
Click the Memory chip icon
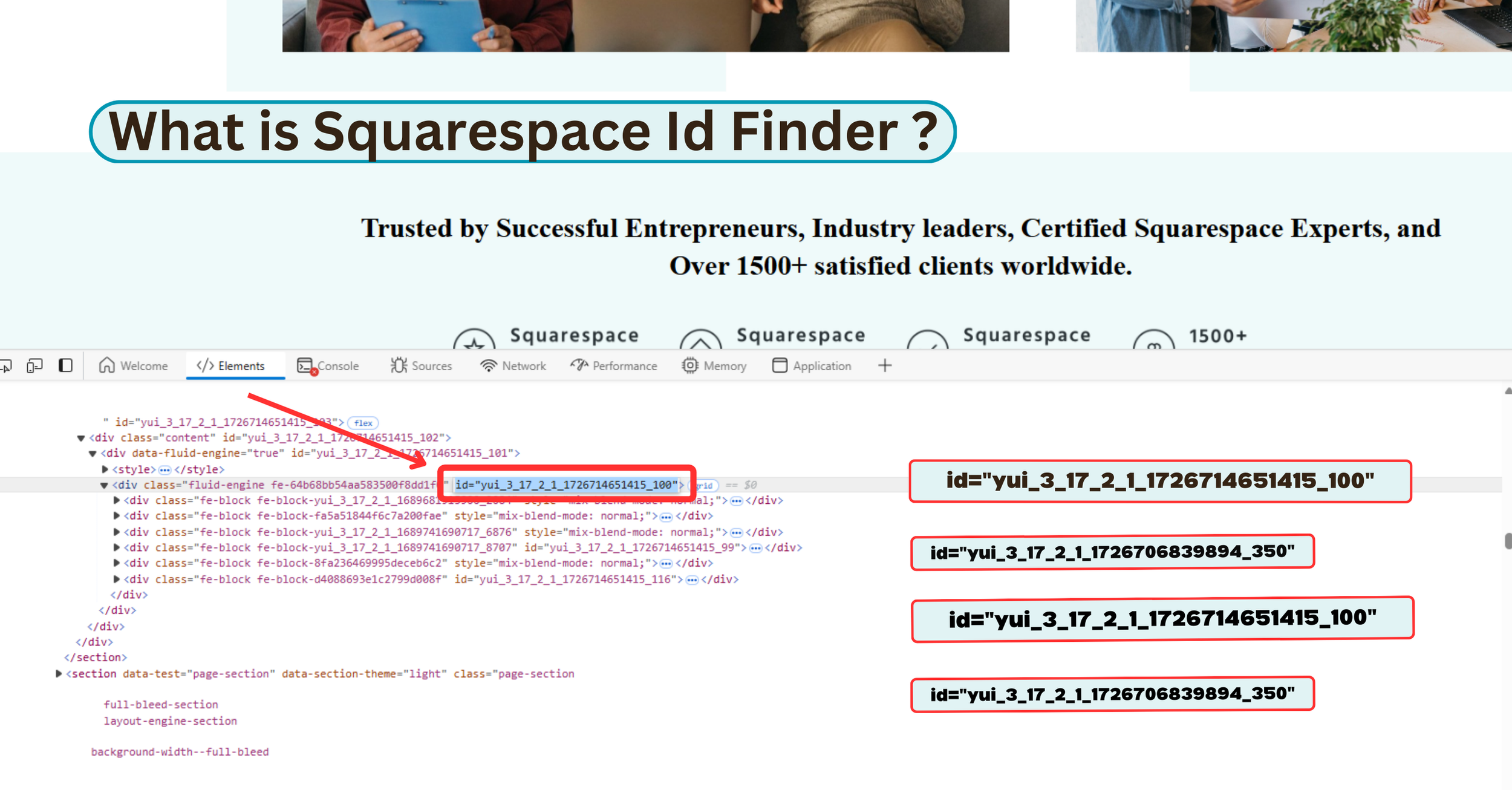click(690, 366)
